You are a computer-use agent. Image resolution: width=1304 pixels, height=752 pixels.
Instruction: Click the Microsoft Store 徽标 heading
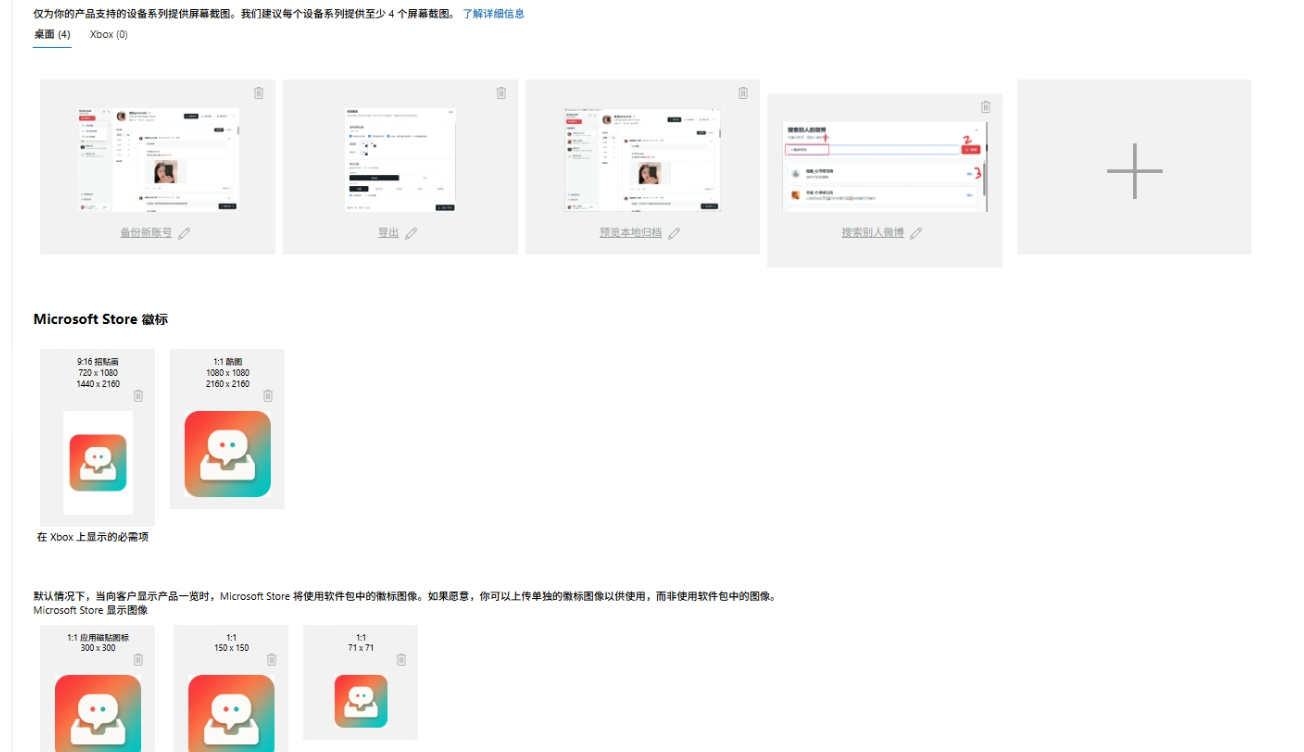click(x=101, y=320)
